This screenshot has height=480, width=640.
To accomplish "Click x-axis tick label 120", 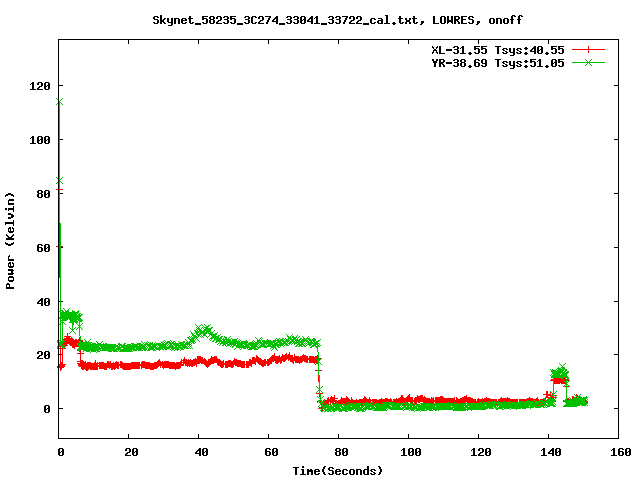I will [x=481, y=452].
